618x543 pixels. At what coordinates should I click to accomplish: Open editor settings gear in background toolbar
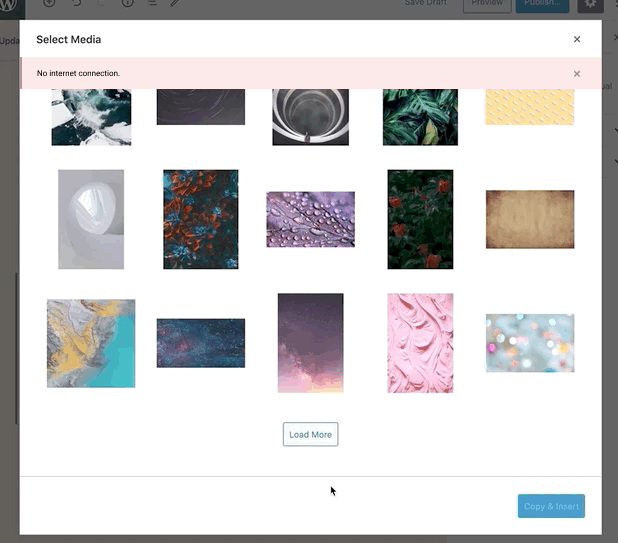(590, 5)
